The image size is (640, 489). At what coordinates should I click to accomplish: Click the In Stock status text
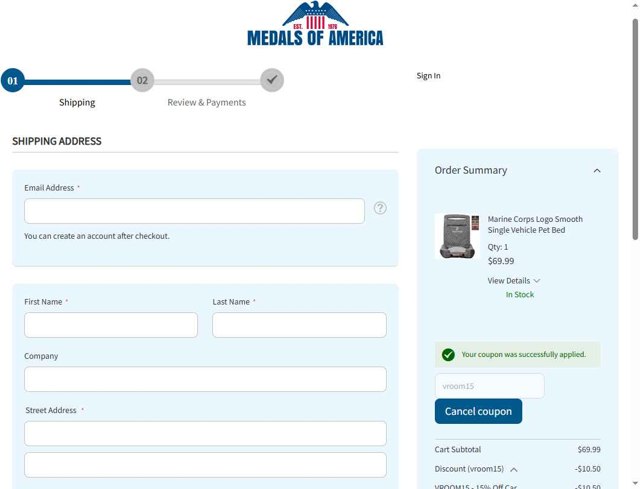click(x=520, y=295)
